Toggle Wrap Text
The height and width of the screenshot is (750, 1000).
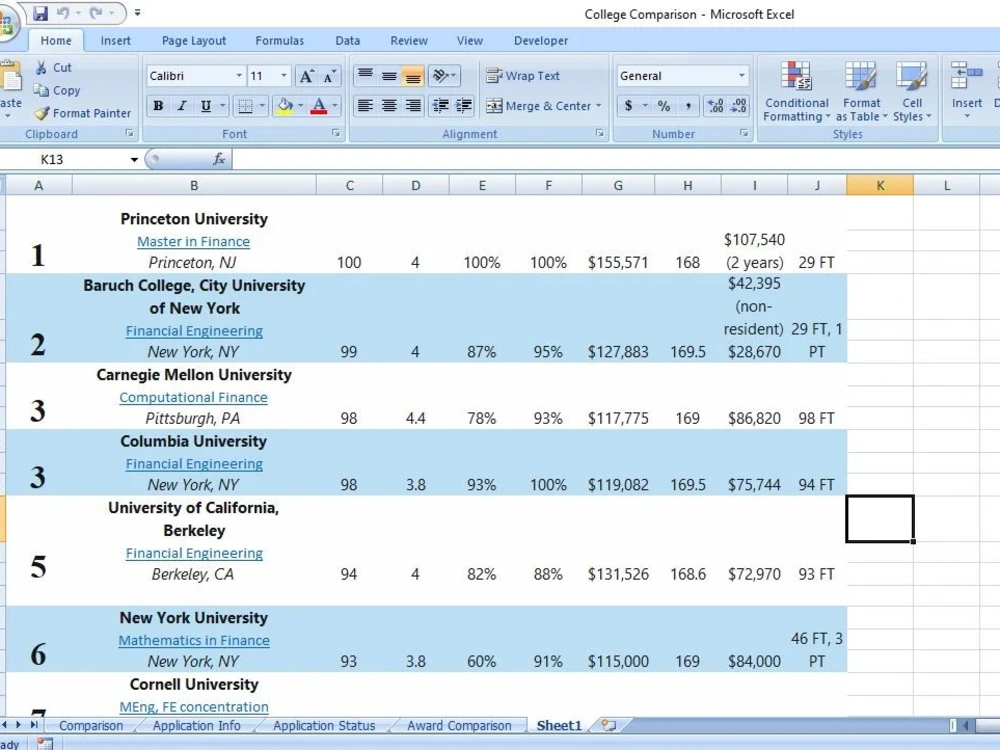pyautogui.click(x=522, y=77)
